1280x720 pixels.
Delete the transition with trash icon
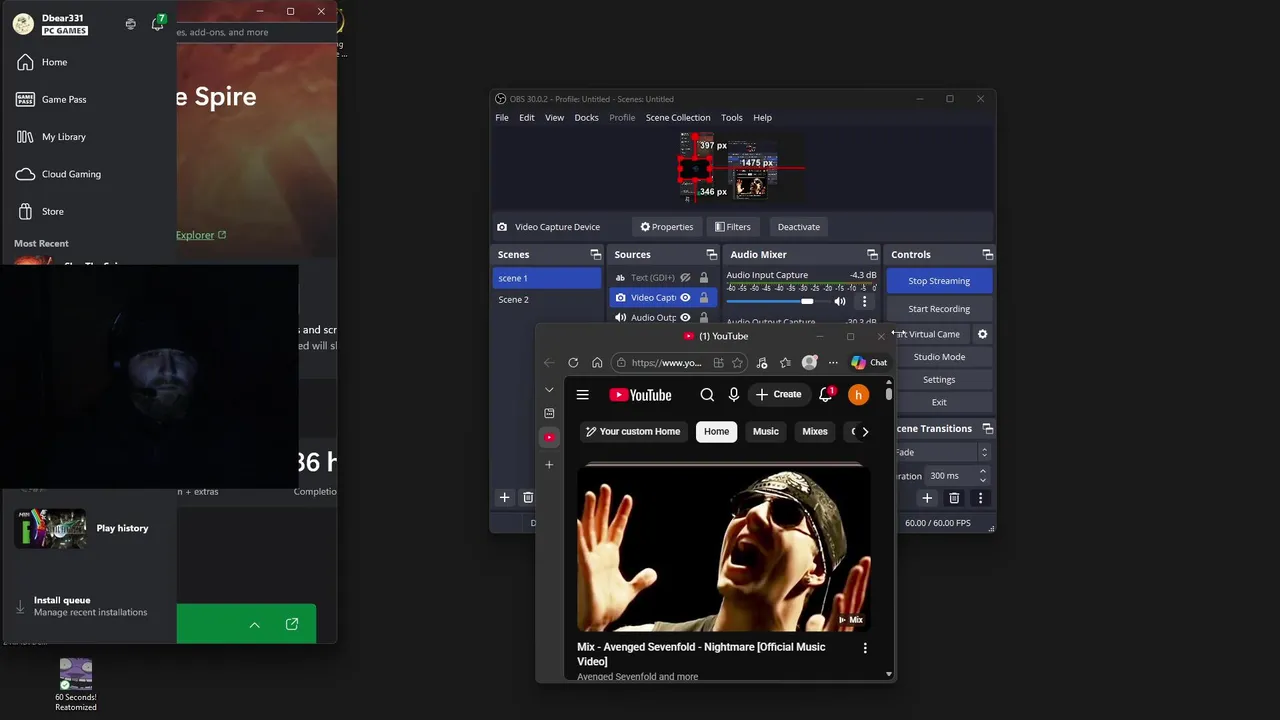[954, 498]
